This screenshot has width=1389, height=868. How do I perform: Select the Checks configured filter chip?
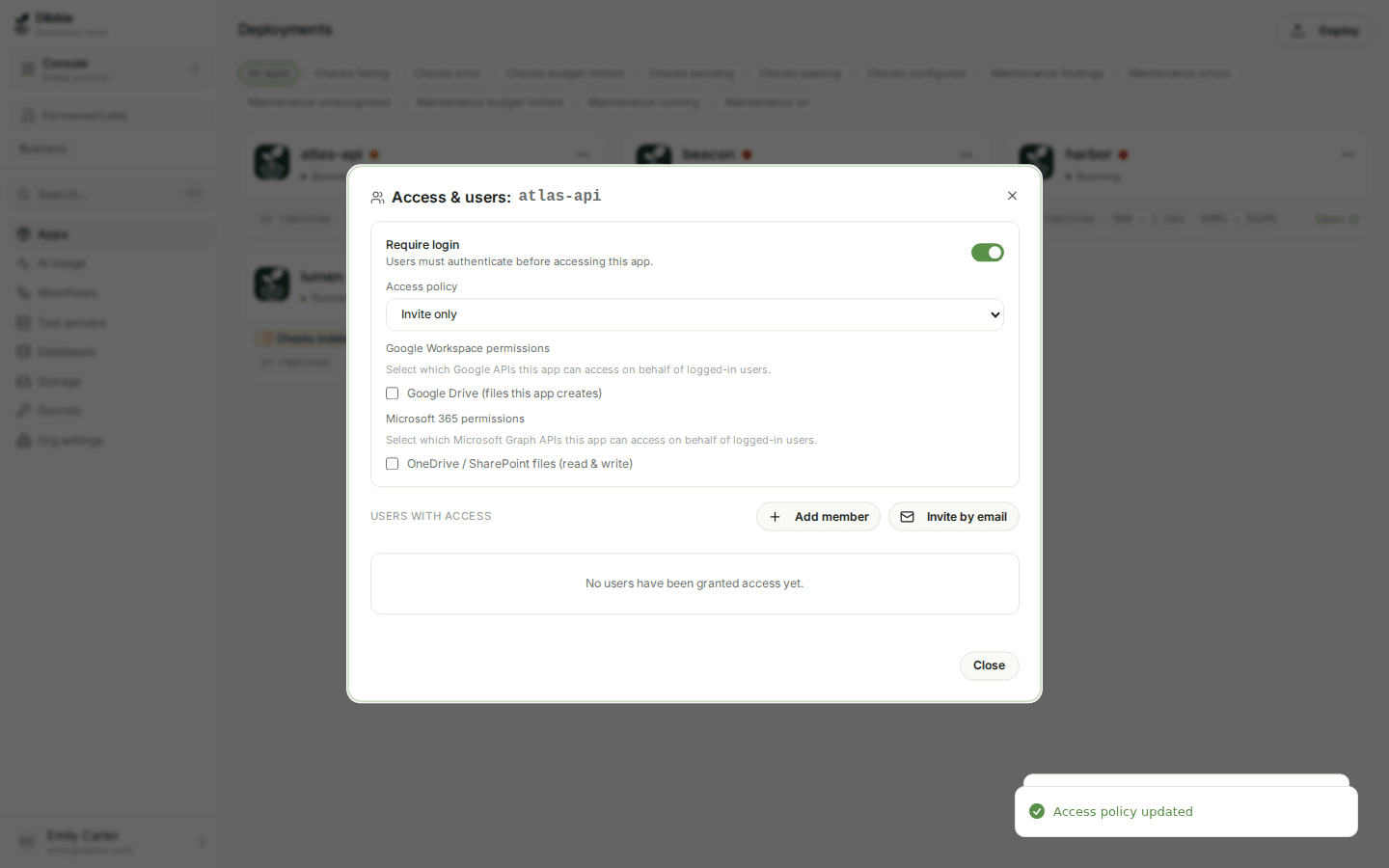pos(916,73)
